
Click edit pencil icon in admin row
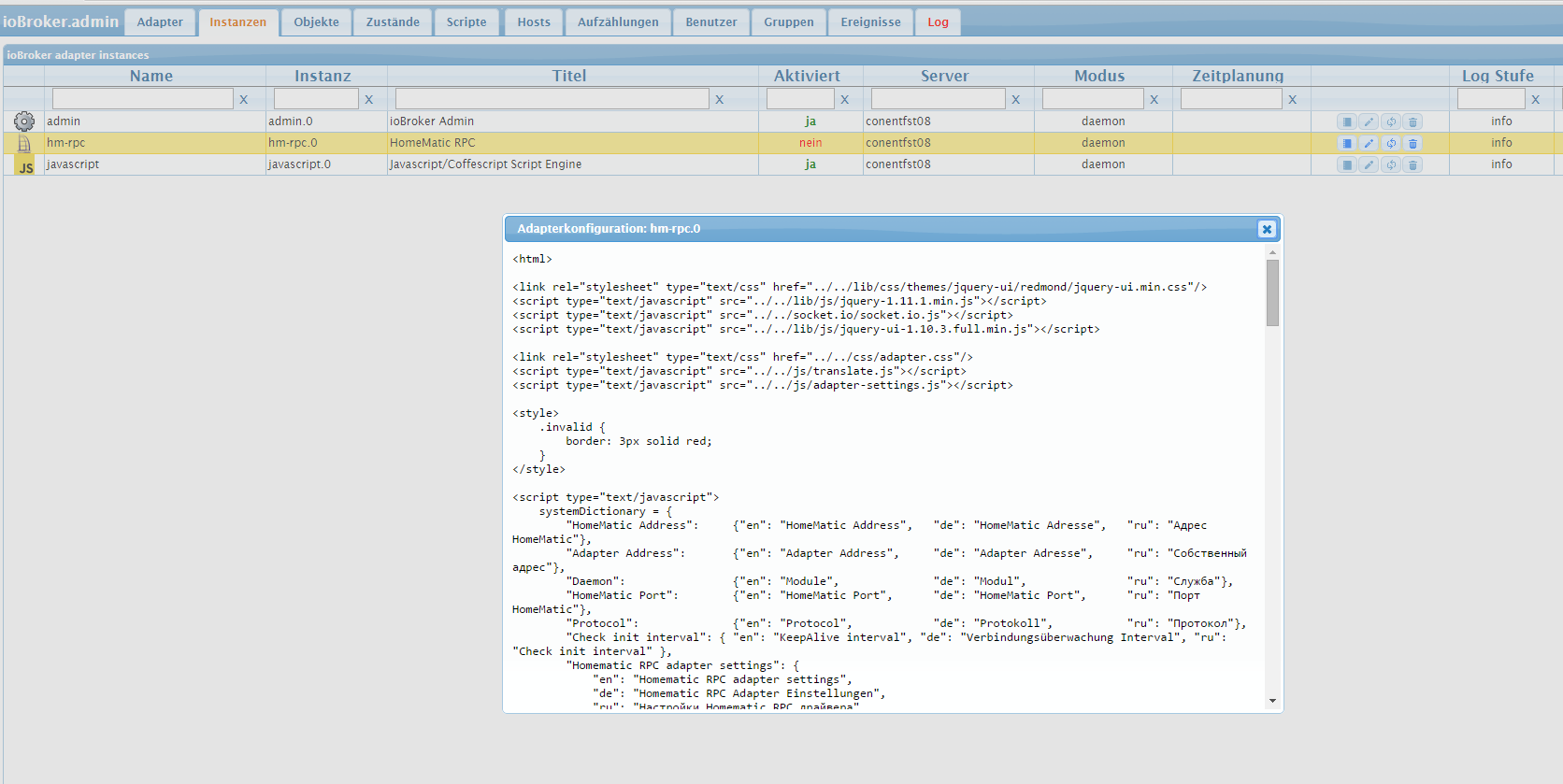[x=1369, y=121]
